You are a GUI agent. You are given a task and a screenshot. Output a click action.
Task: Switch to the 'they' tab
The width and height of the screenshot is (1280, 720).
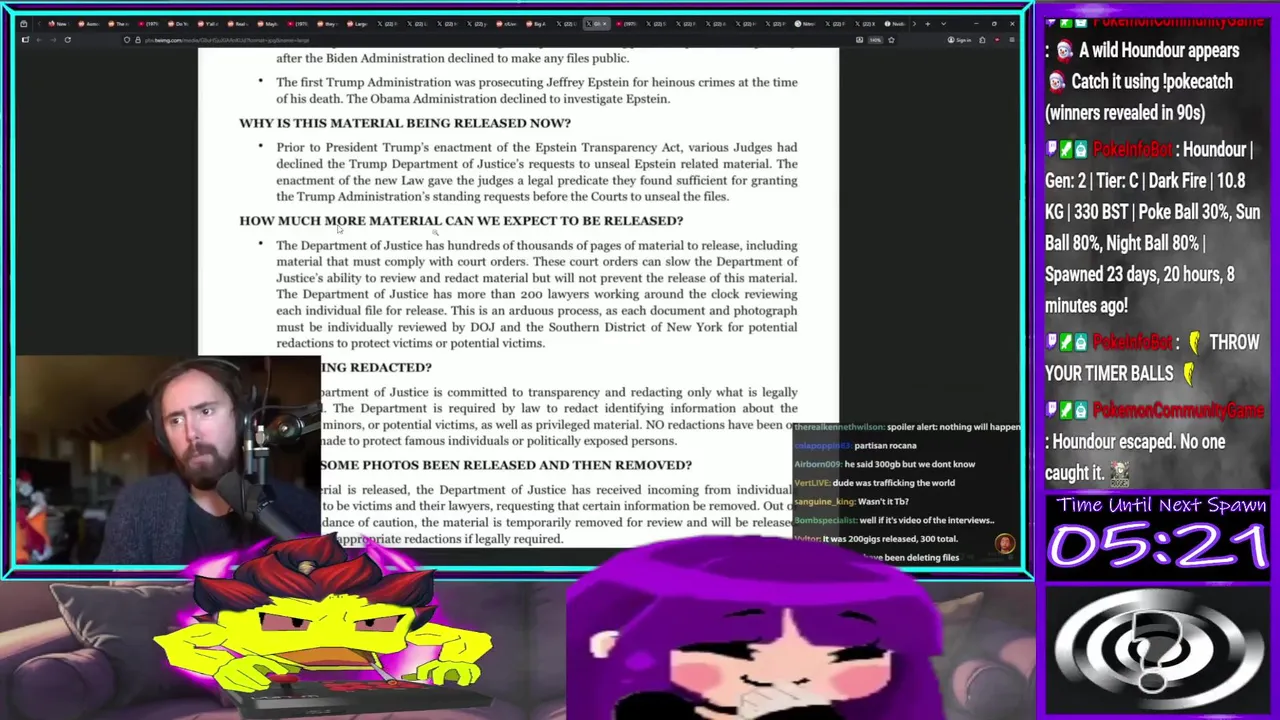pyautogui.click(x=328, y=23)
